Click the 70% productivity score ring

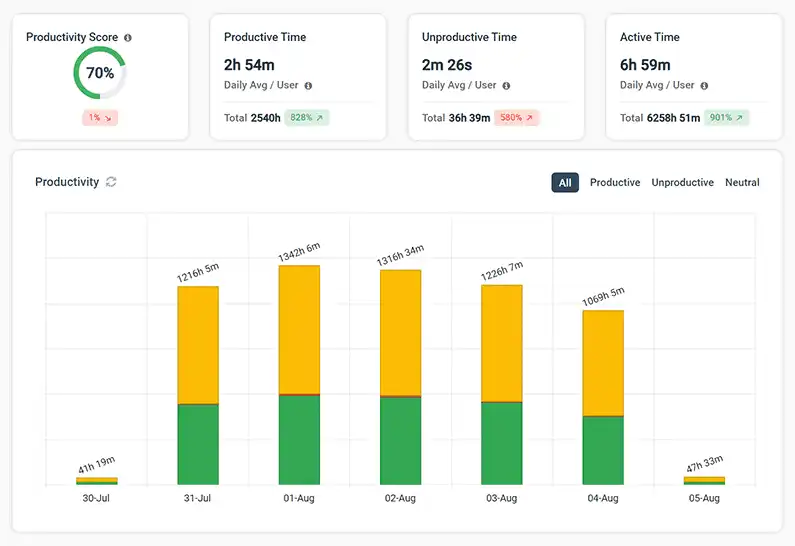coord(100,73)
